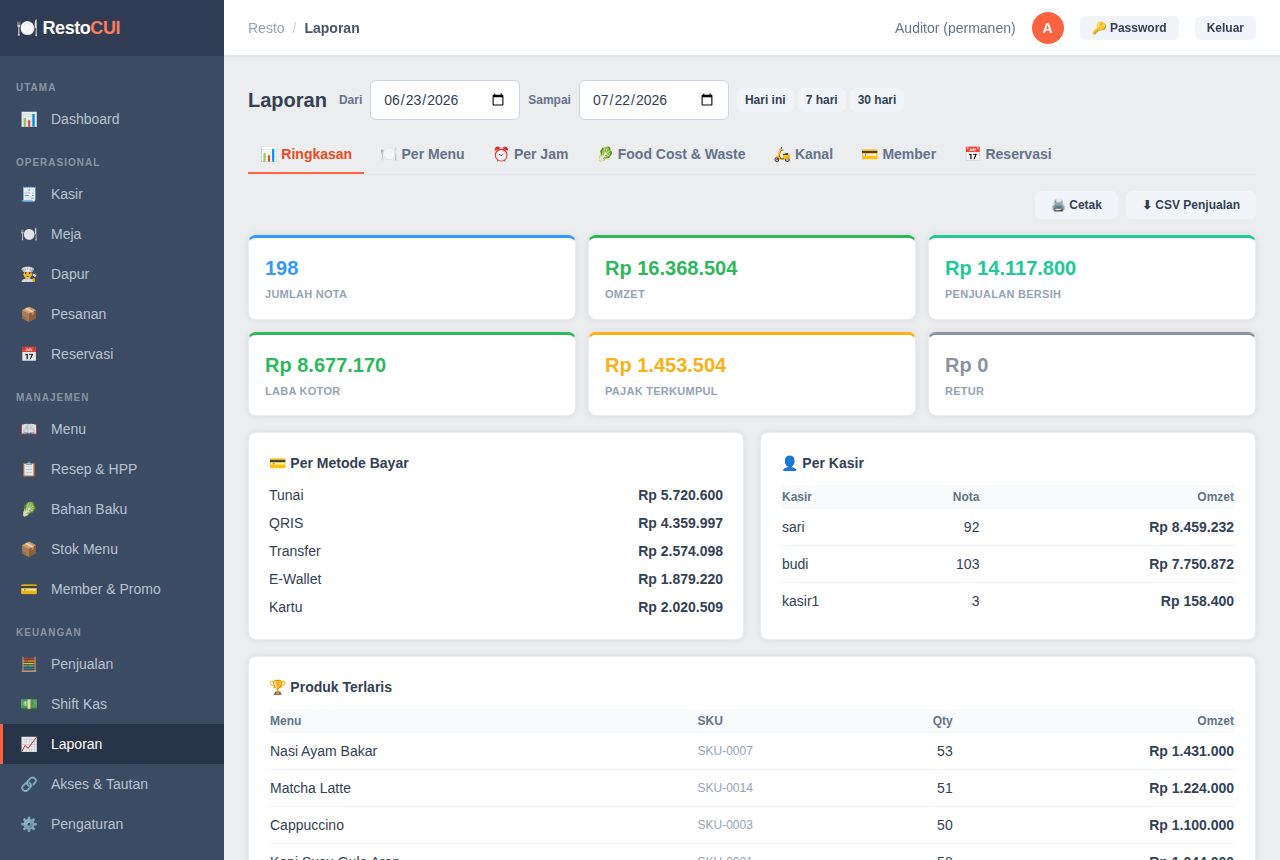Click the orange user avatar A
1280x860 pixels.
(x=1047, y=28)
